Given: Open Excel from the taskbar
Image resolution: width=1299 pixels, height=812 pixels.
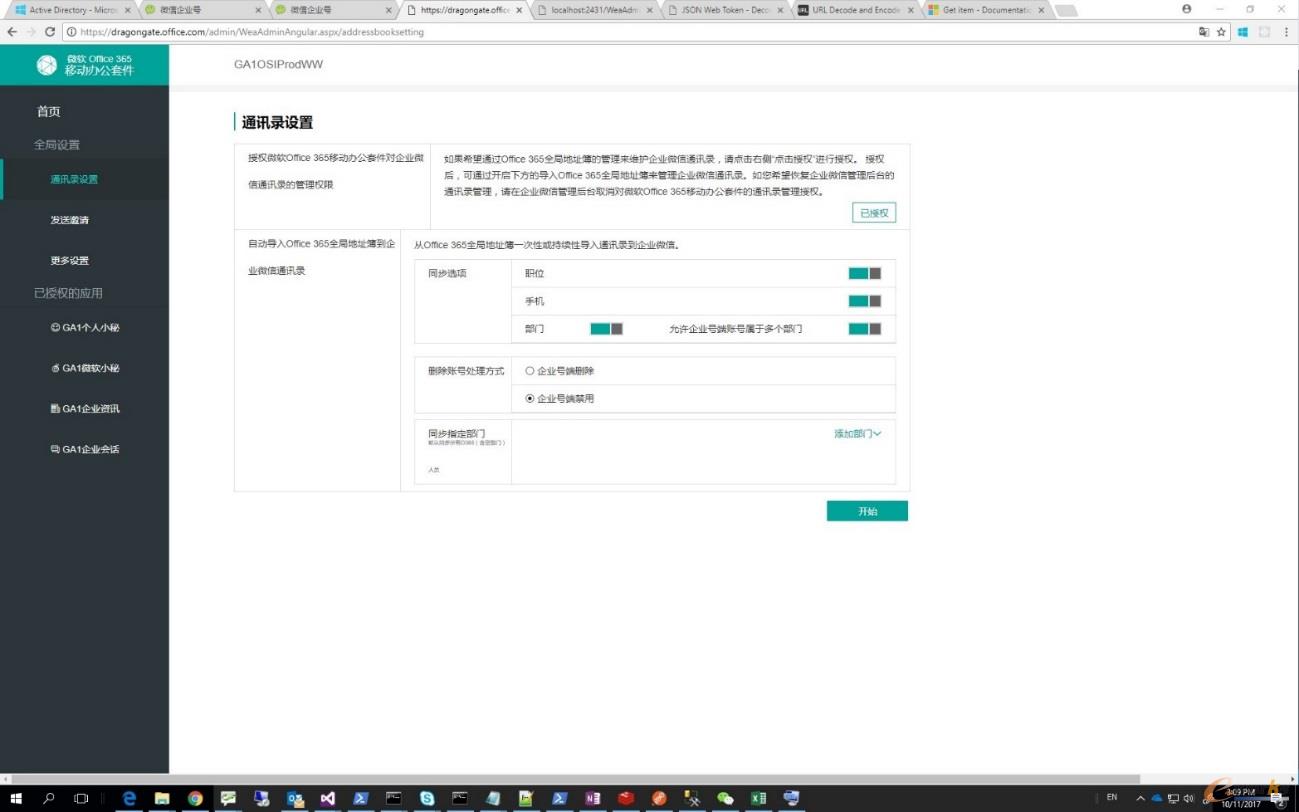Looking at the screenshot, I should tap(758, 798).
